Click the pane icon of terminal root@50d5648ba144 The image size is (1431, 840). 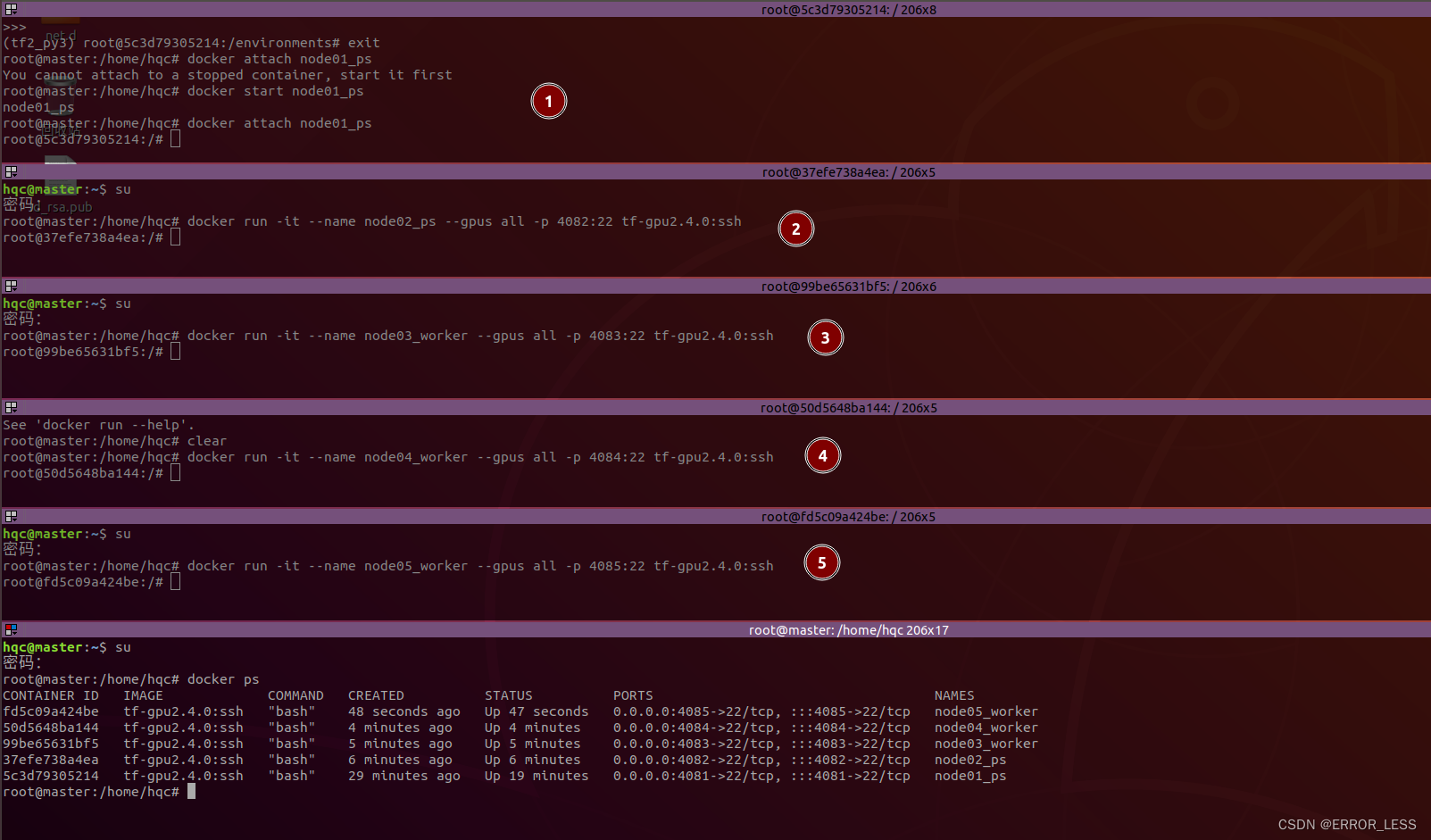pyautogui.click(x=11, y=407)
